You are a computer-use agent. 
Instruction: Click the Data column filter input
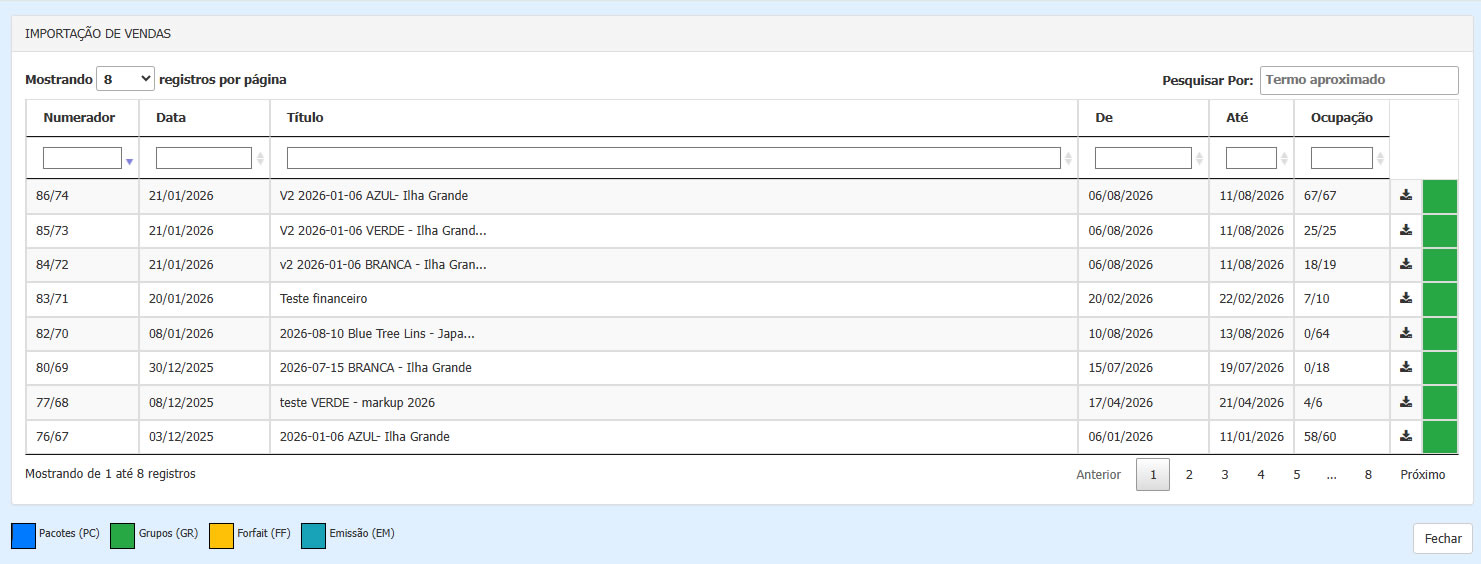203,158
